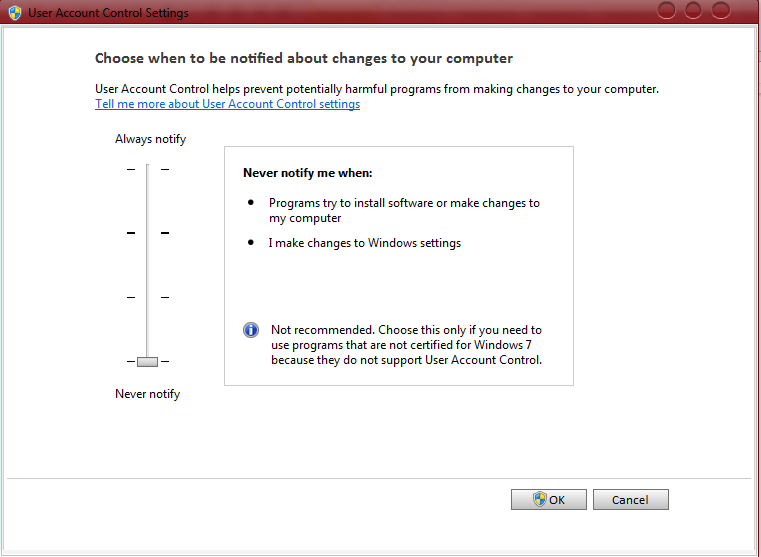Click the slider thumb at Never notify
The width and height of the screenshot is (761, 557).
click(148, 361)
